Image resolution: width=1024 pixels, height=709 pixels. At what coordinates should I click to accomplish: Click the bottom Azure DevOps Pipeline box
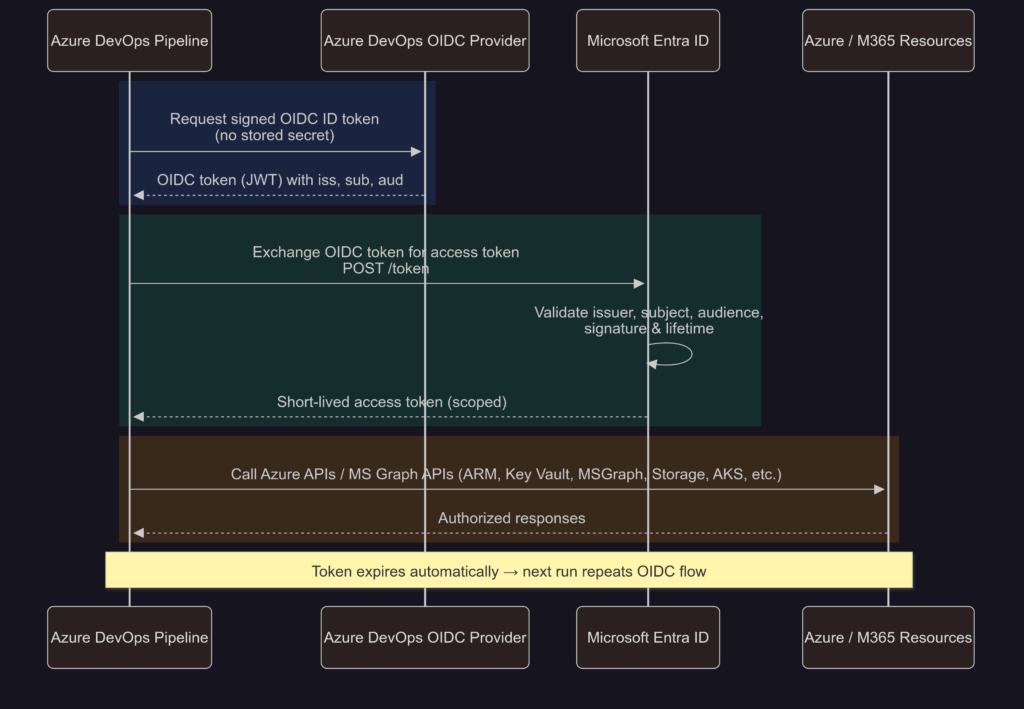[129, 637]
